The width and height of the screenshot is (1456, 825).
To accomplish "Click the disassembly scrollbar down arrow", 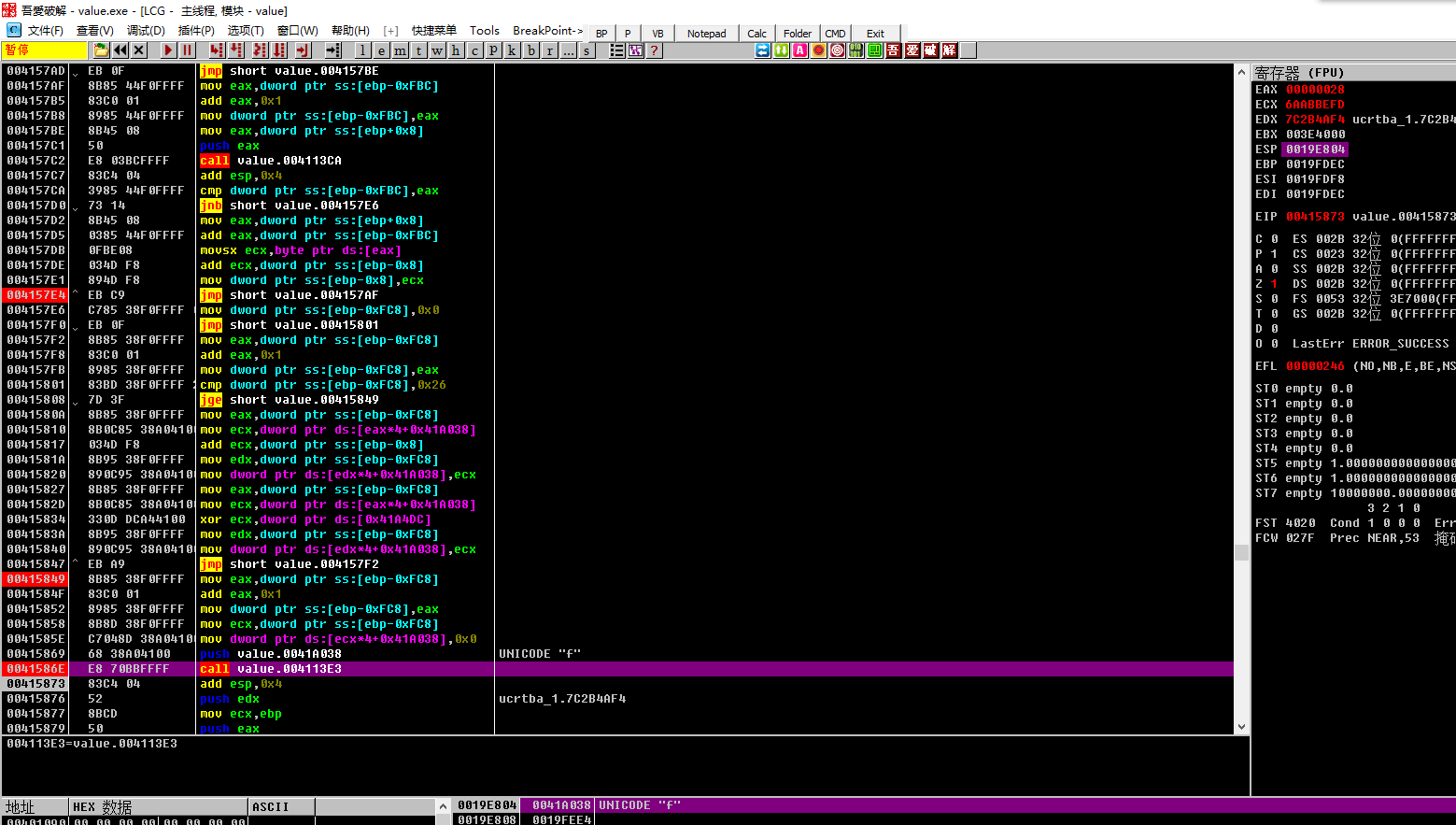I will coord(1241,726).
